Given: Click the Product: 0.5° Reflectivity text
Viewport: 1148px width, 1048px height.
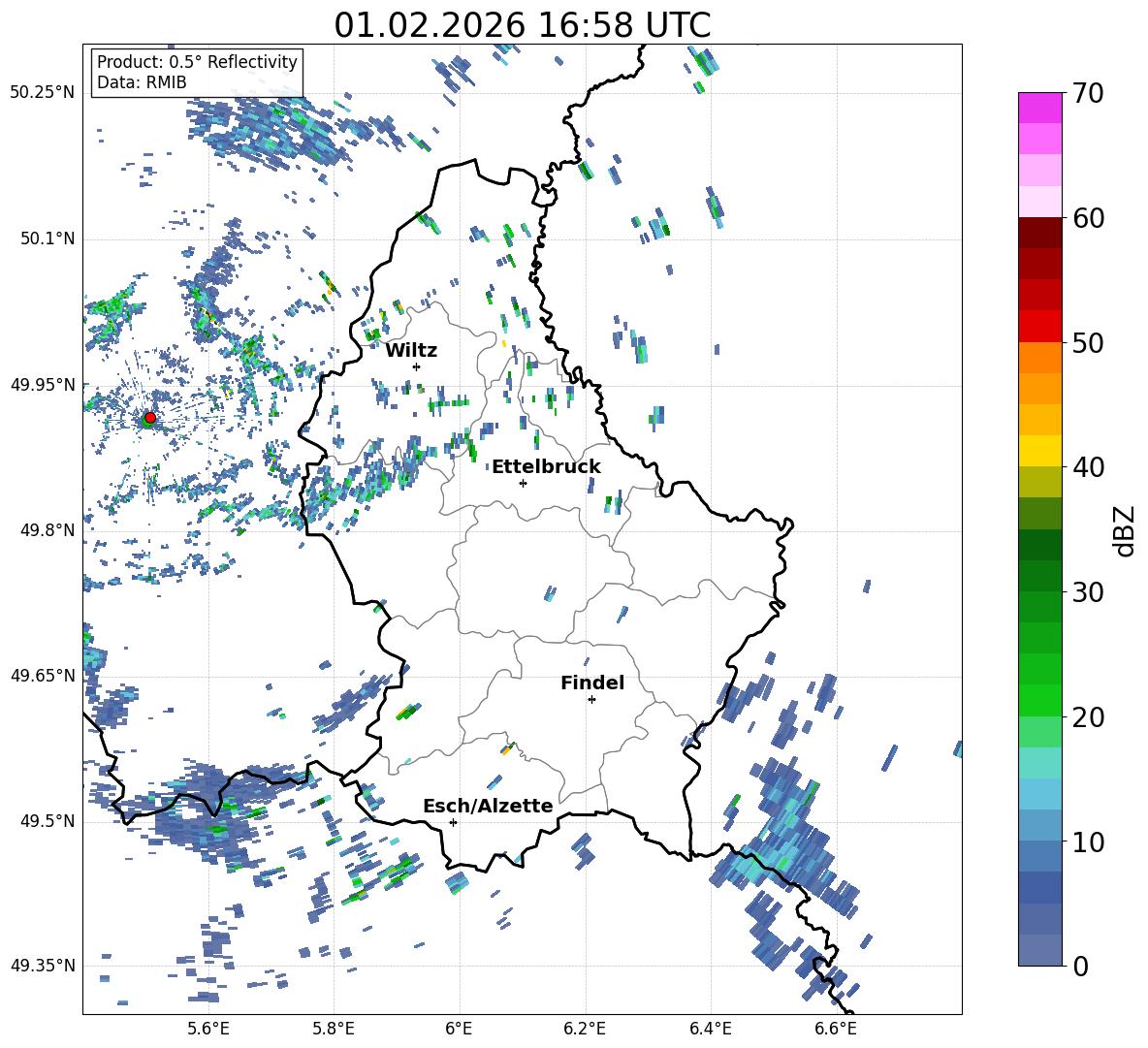Looking at the screenshot, I should (197, 62).
